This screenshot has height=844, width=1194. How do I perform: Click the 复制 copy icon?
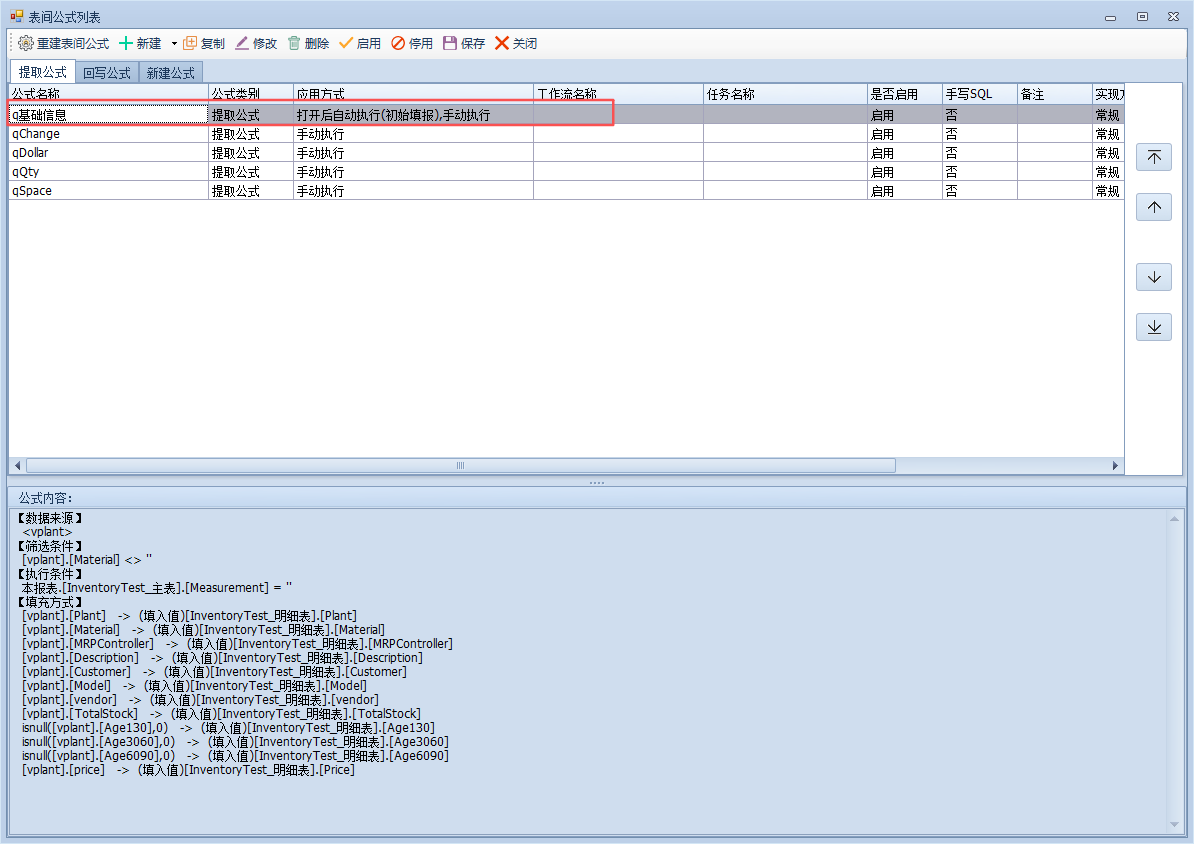[x=190, y=43]
